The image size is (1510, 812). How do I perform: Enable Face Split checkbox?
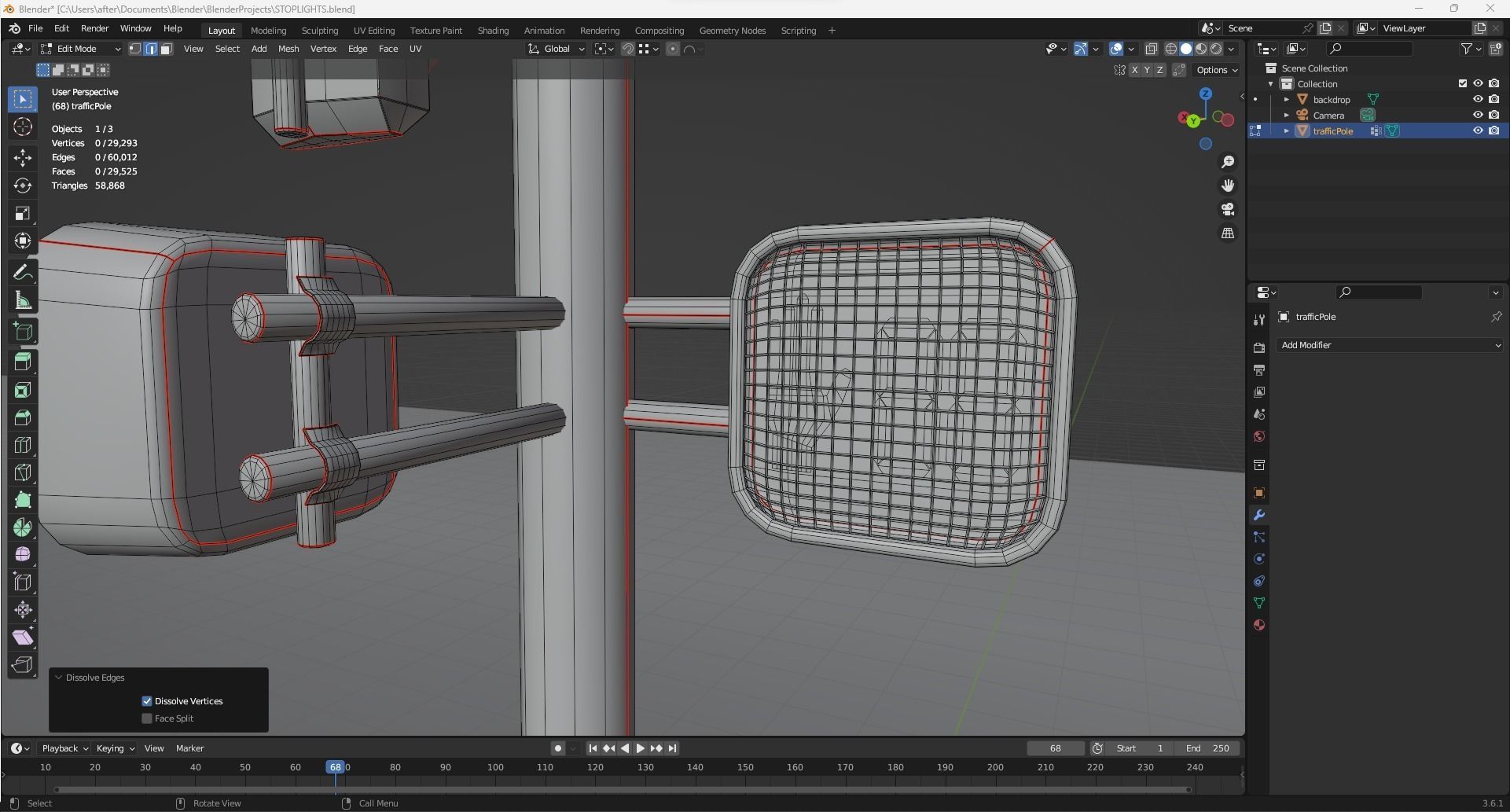coord(147,718)
